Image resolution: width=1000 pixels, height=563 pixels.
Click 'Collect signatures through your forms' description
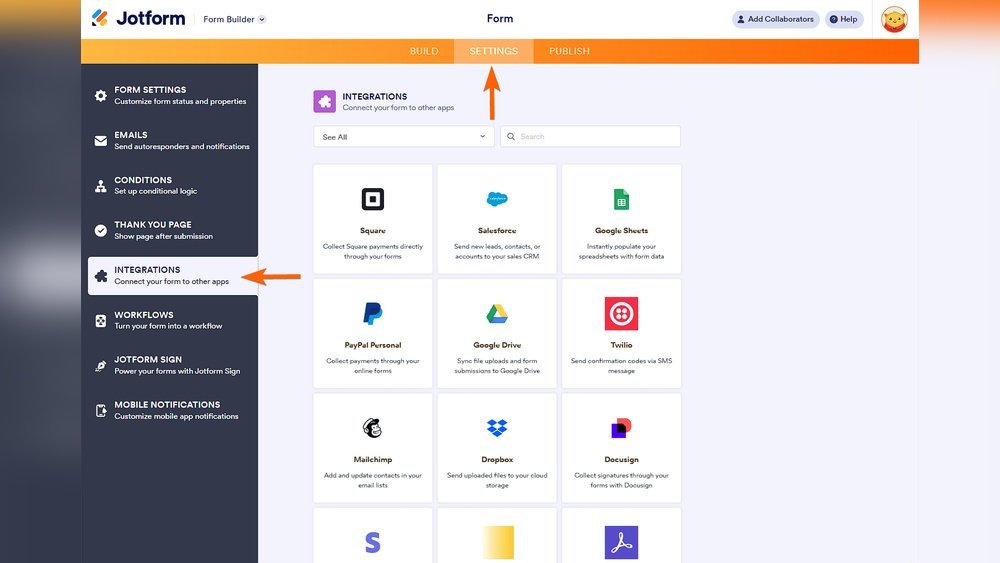point(621,480)
